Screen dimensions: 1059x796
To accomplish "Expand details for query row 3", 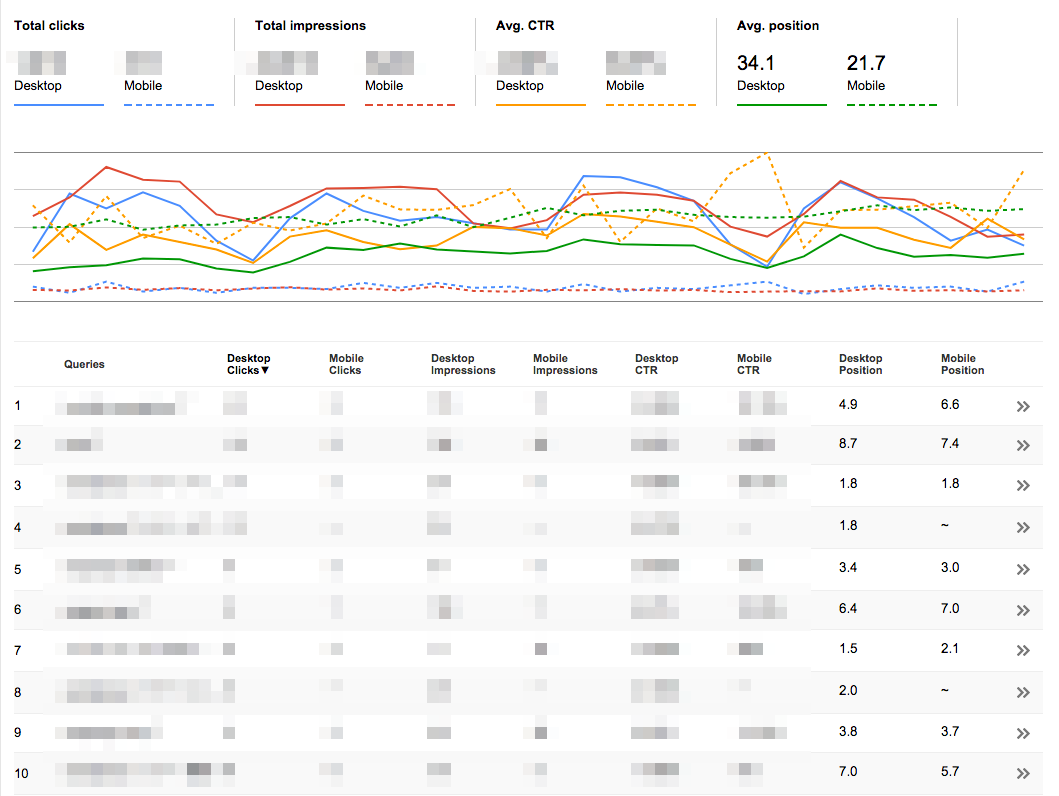I will click(x=1023, y=485).
